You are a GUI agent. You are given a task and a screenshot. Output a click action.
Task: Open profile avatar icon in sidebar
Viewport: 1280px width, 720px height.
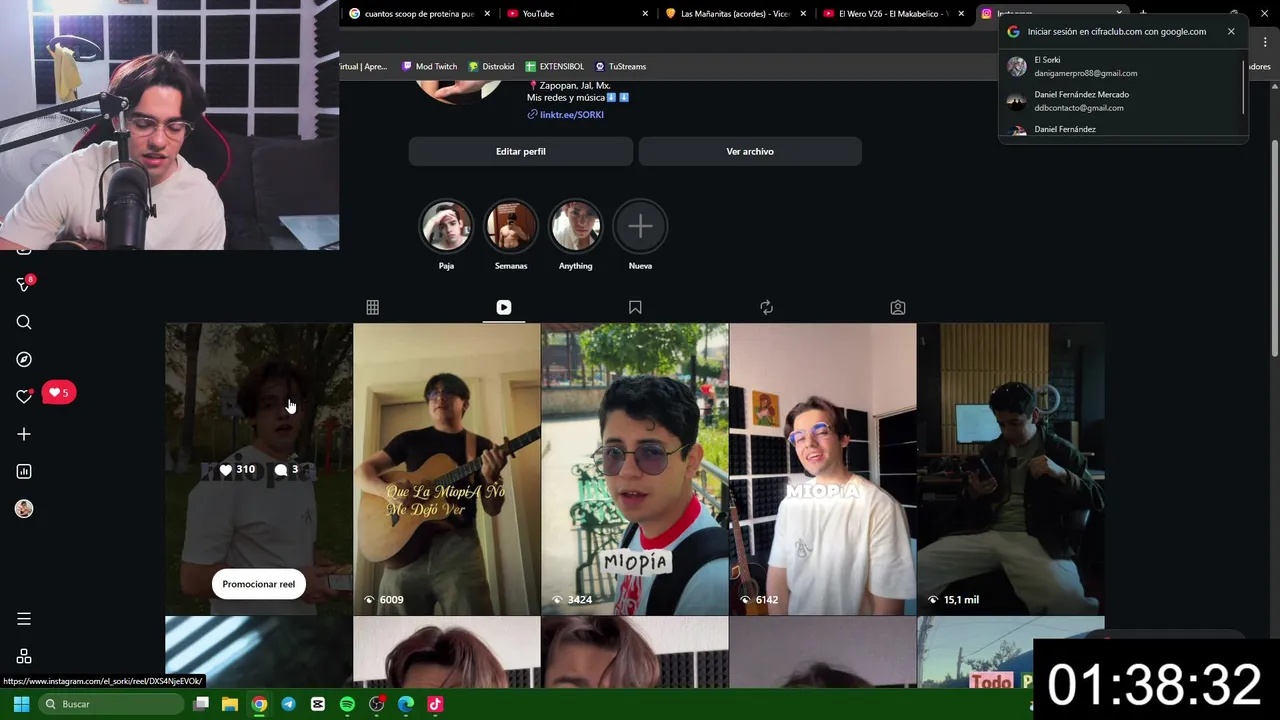point(24,509)
